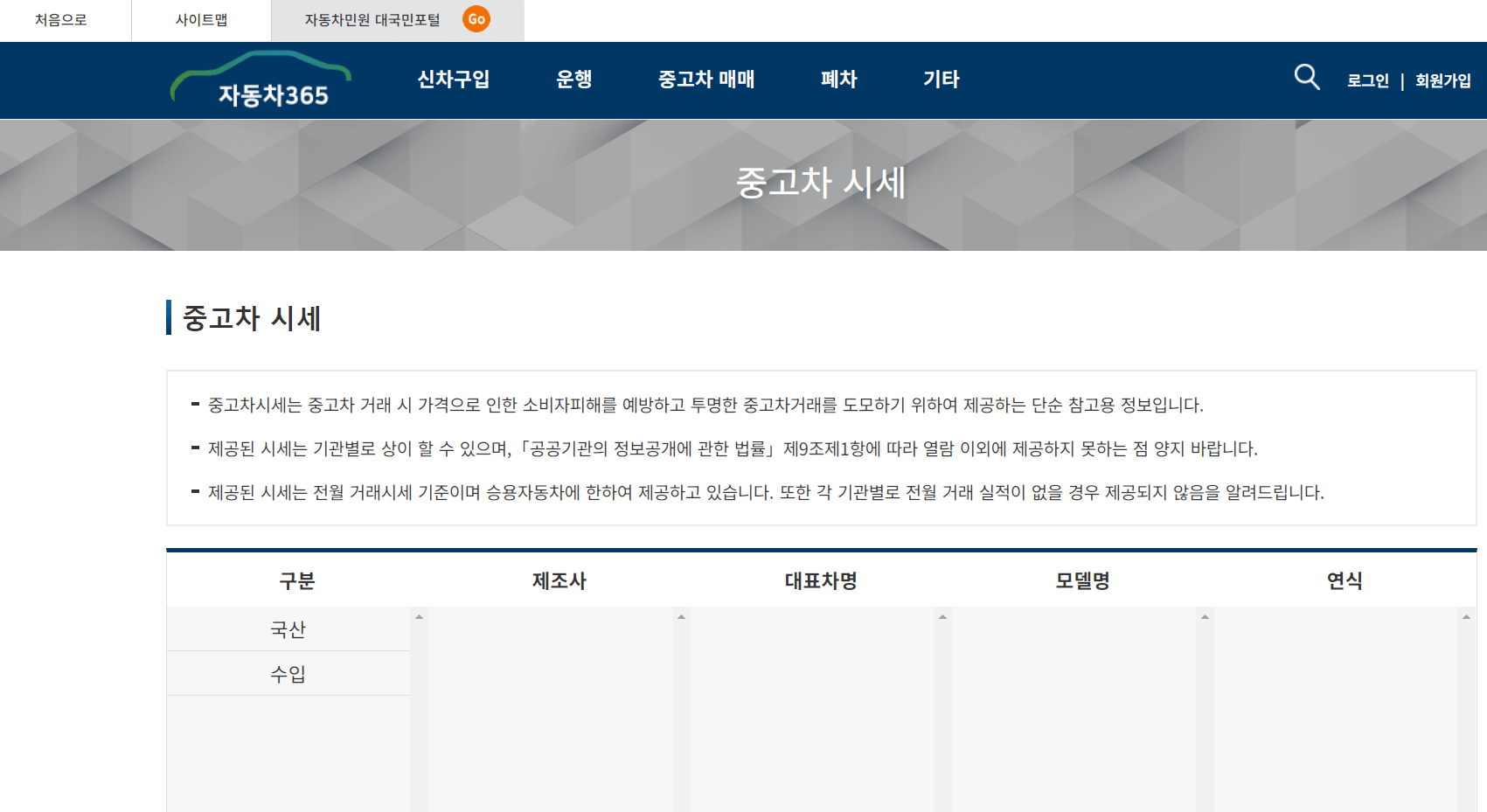Click the 자동차365 logo
Screen dimensions: 1487x812
pos(261,80)
